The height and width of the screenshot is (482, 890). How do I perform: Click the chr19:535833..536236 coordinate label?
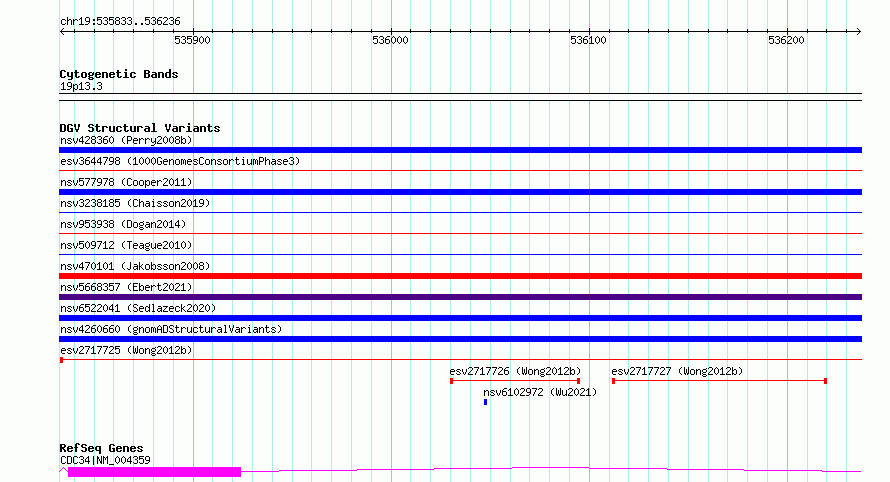point(120,22)
